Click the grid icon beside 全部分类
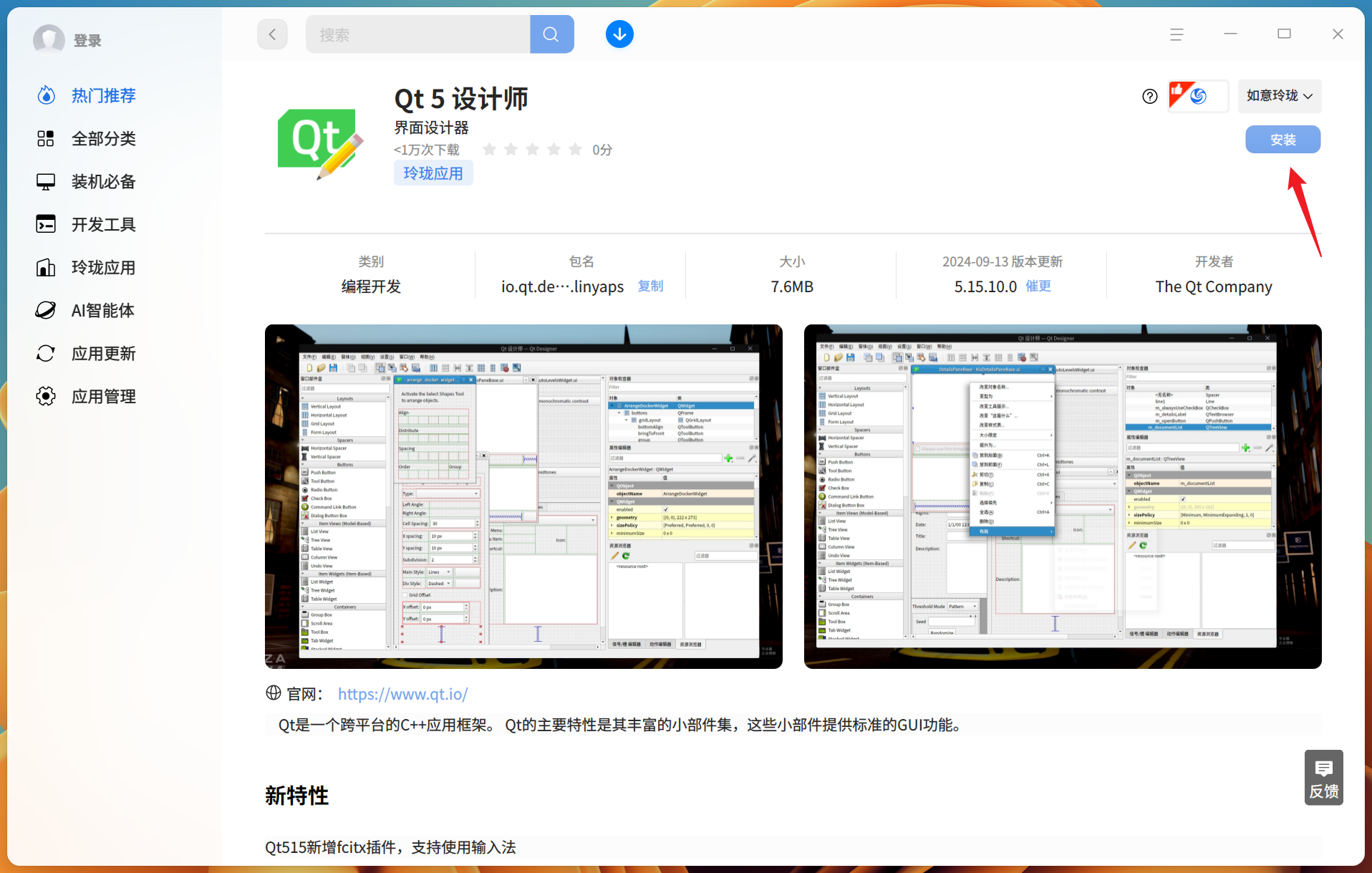Viewport: 1372px width, 873px height. (x=46, y=138)
